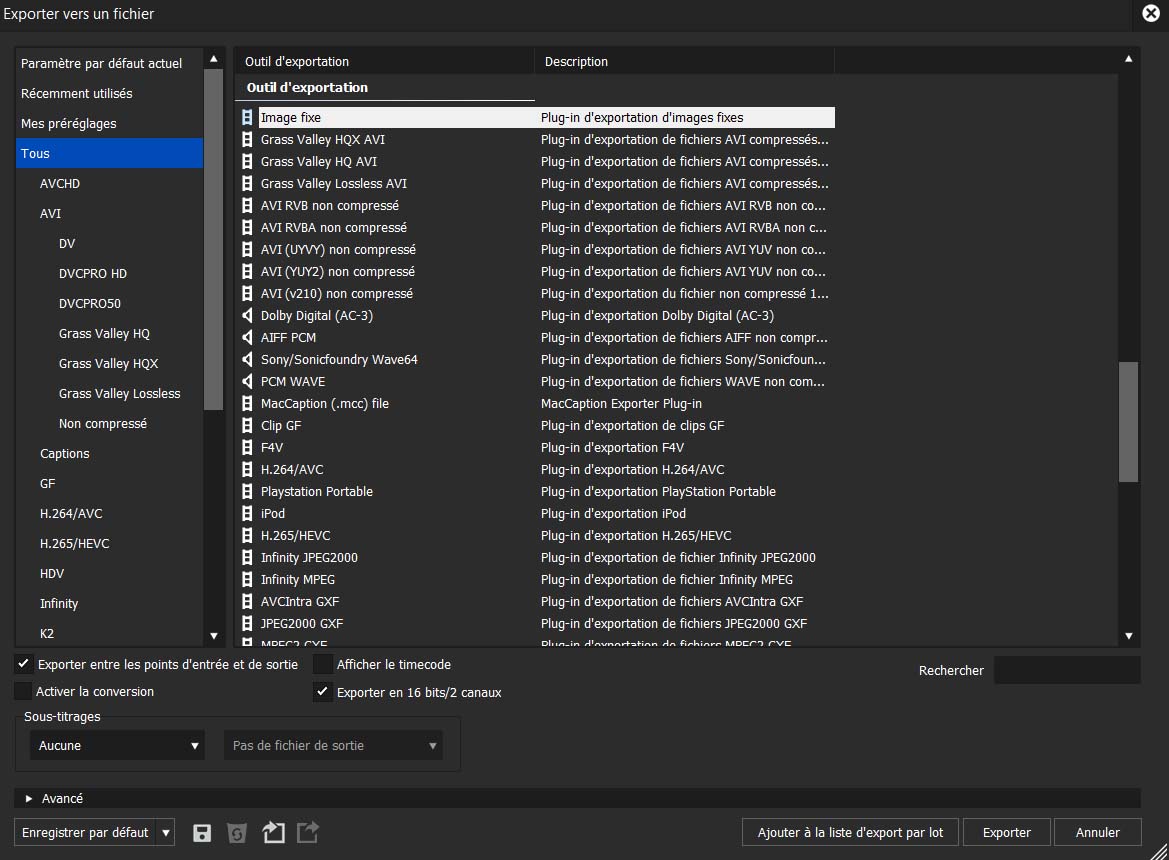Sort by the Outil d'exportation column header
Image resolution: width=1169 pixels, height=860 pixels.
(385, 61)
